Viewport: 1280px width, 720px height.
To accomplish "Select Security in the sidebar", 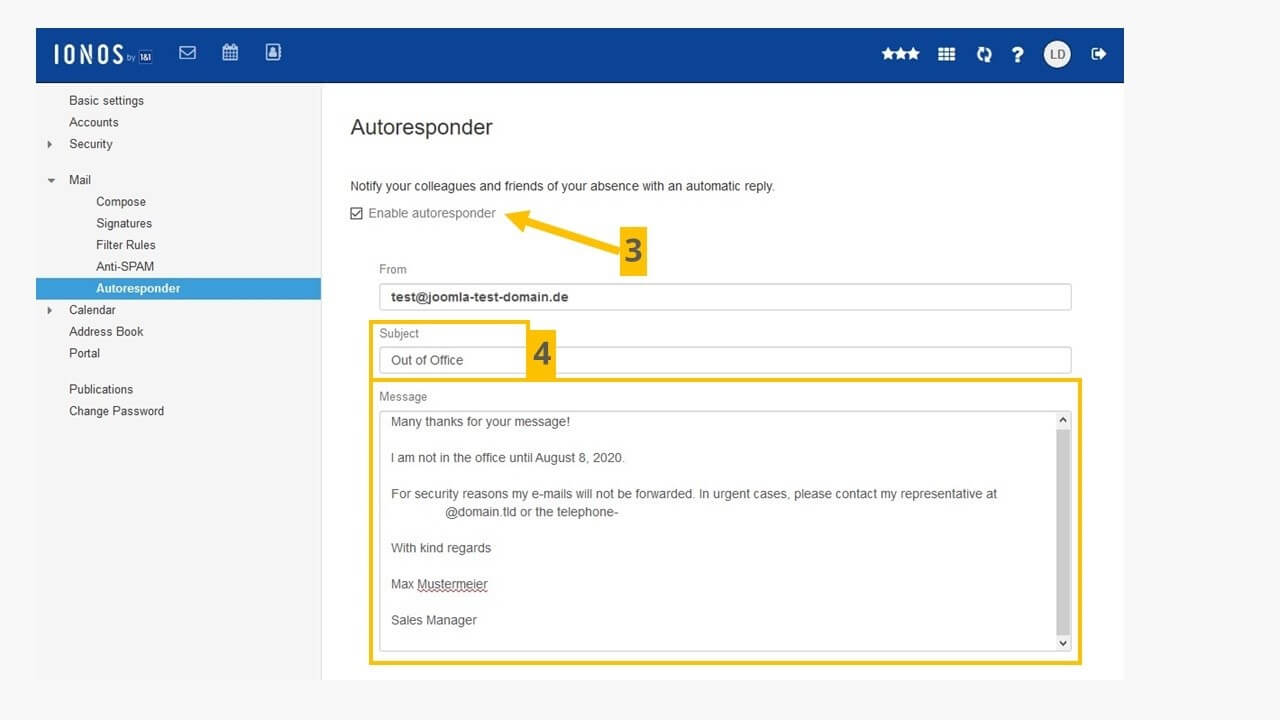I will point(91,144).
